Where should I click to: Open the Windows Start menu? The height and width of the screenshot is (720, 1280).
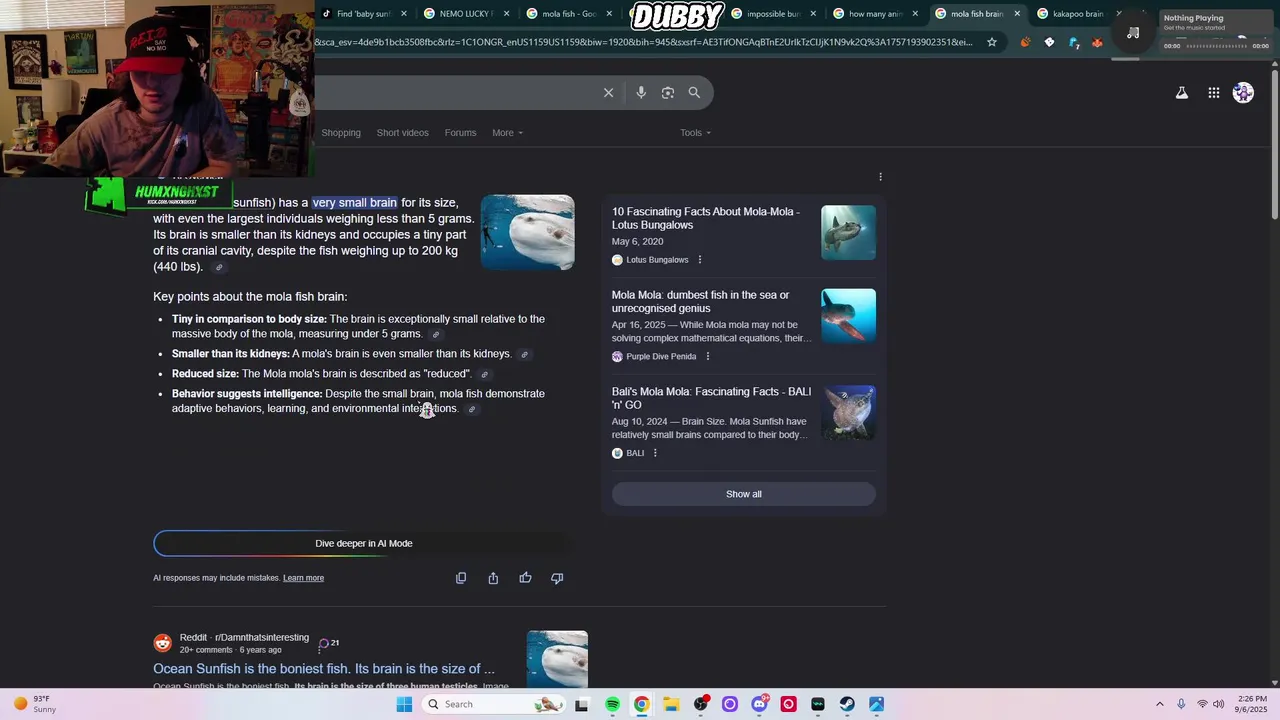pyautogui.click(x=404, y=704)
